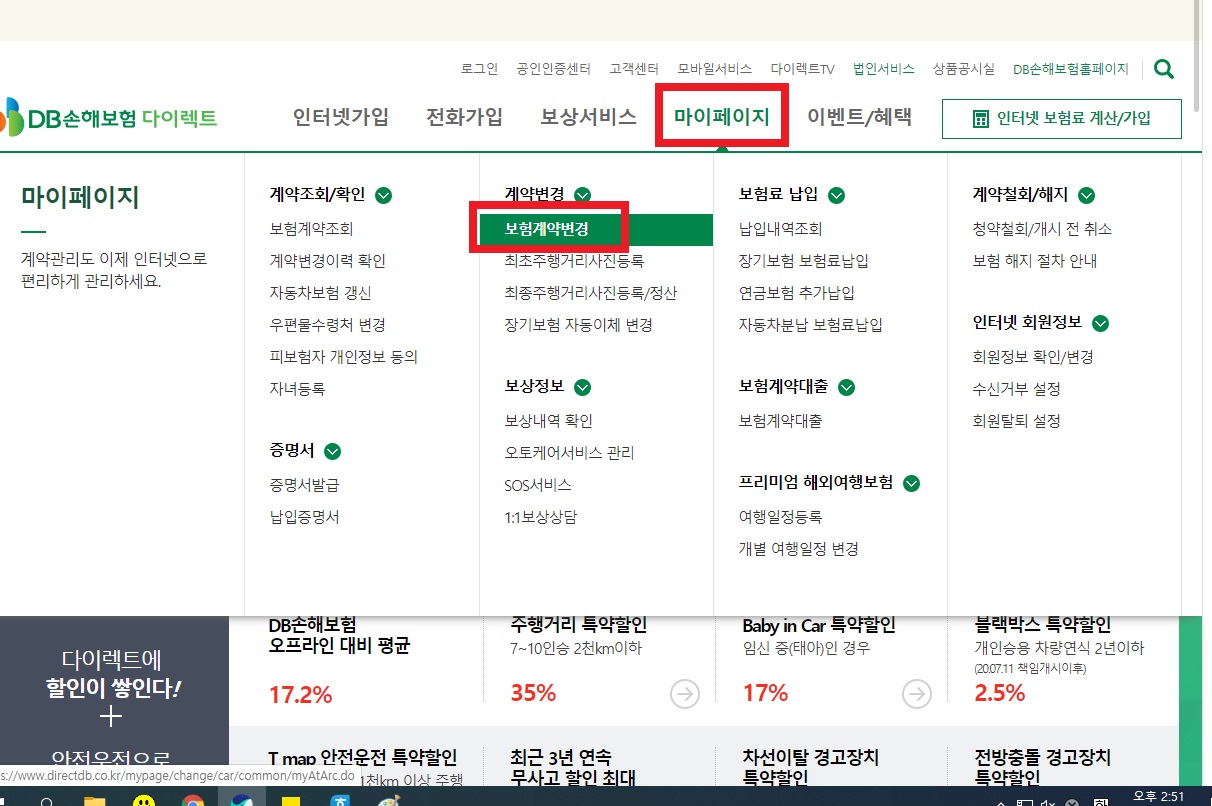1212x806 pixels.
Task: Open the 보상서비스 menu
Action: 588,116
